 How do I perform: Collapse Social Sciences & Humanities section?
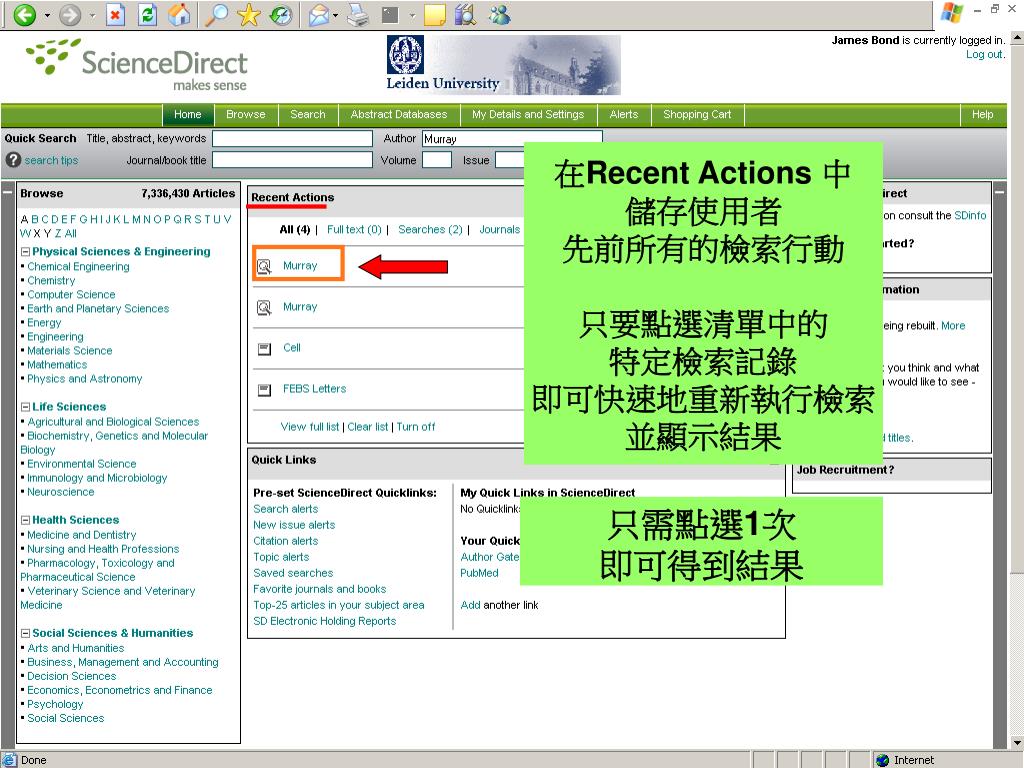25,633
